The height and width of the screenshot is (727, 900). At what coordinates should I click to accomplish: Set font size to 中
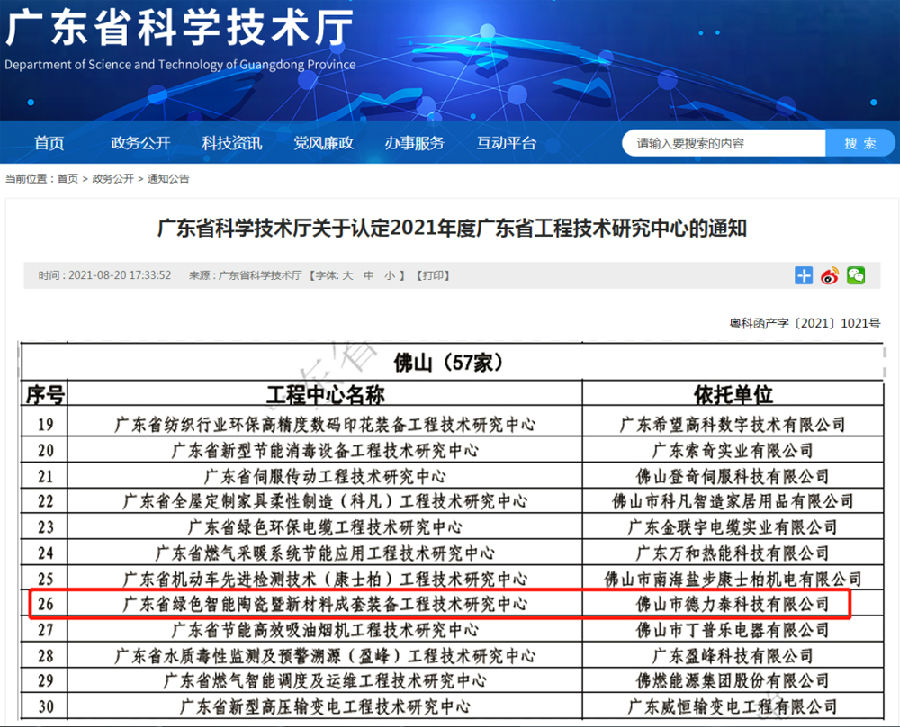coord(368,275)
